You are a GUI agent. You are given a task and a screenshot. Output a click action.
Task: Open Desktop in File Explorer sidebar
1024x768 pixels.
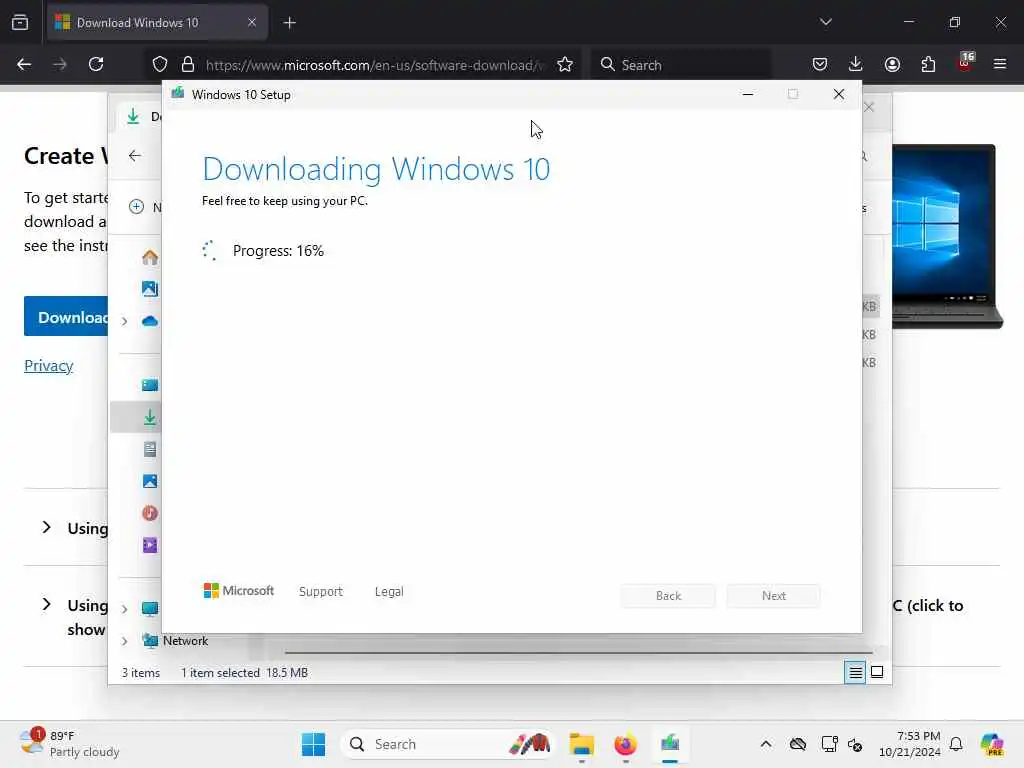click(x=150, y=385)
